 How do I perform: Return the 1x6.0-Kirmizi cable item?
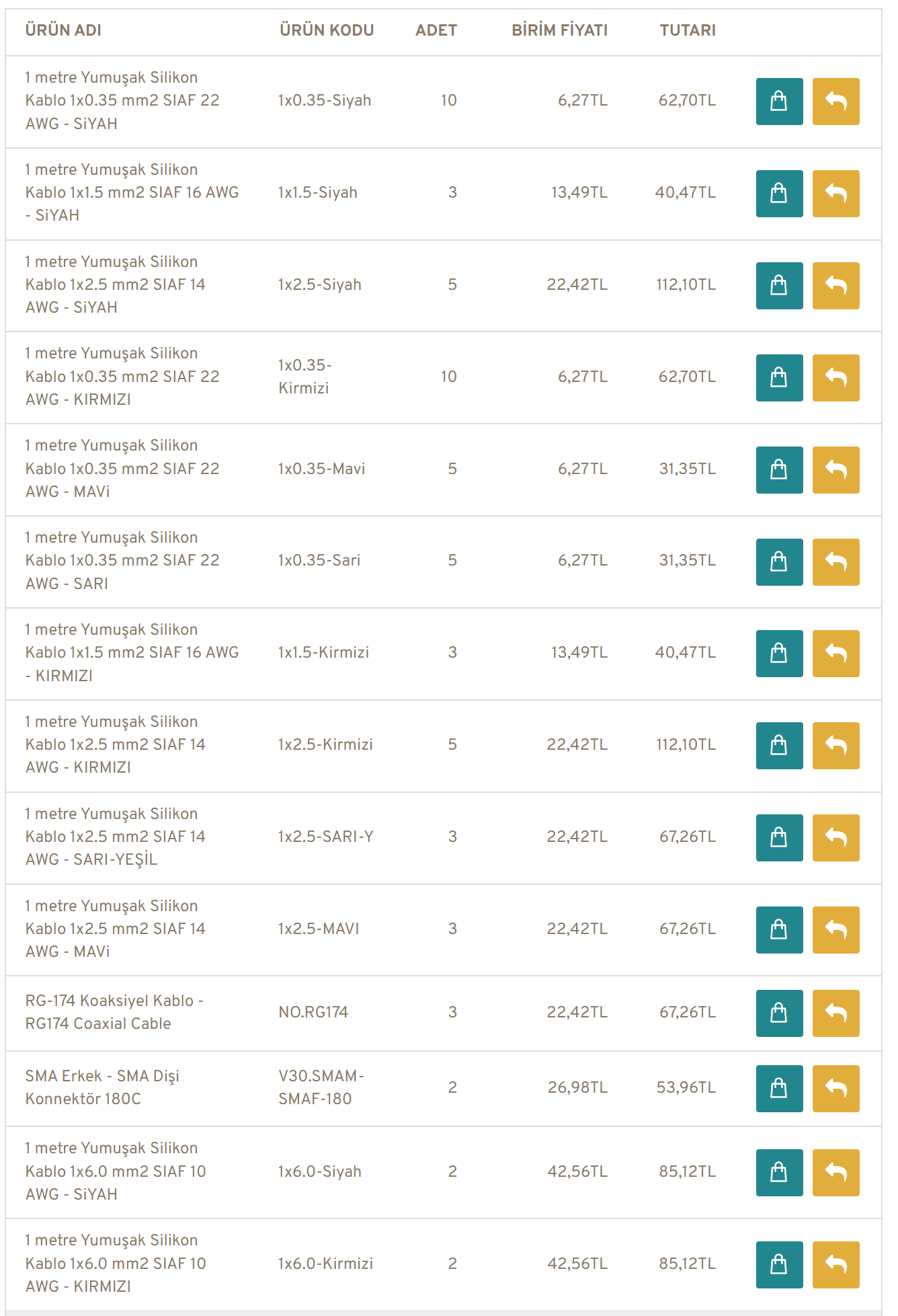click(x=835, y=1265)
